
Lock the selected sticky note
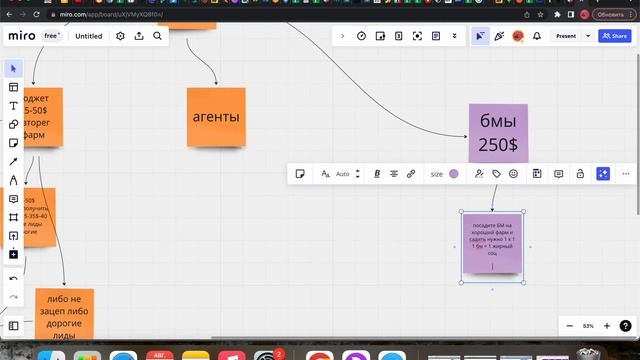580,174
